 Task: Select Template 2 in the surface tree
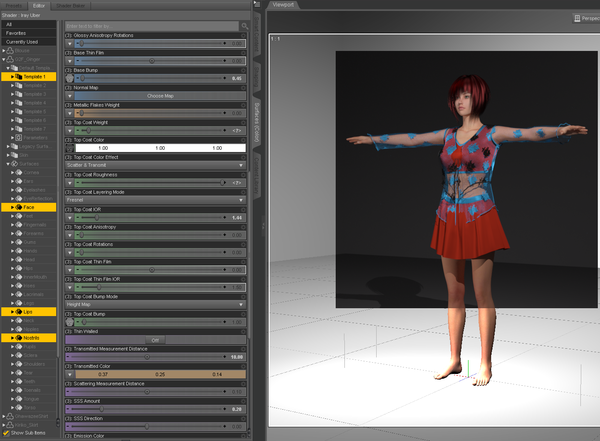pyautogui.click(x=34, y=85)
